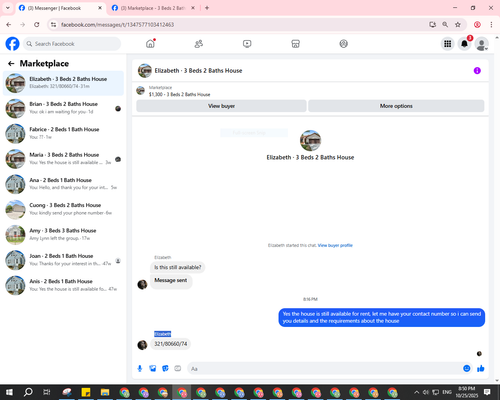500x400 pixels.
Task: Open Joan - 2 Beds 1 Bath House chat
Action: 63,260
